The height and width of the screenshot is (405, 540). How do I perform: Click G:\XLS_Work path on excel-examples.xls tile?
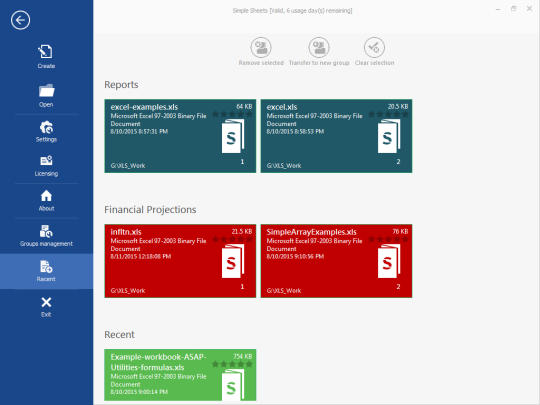coord(128,166)
